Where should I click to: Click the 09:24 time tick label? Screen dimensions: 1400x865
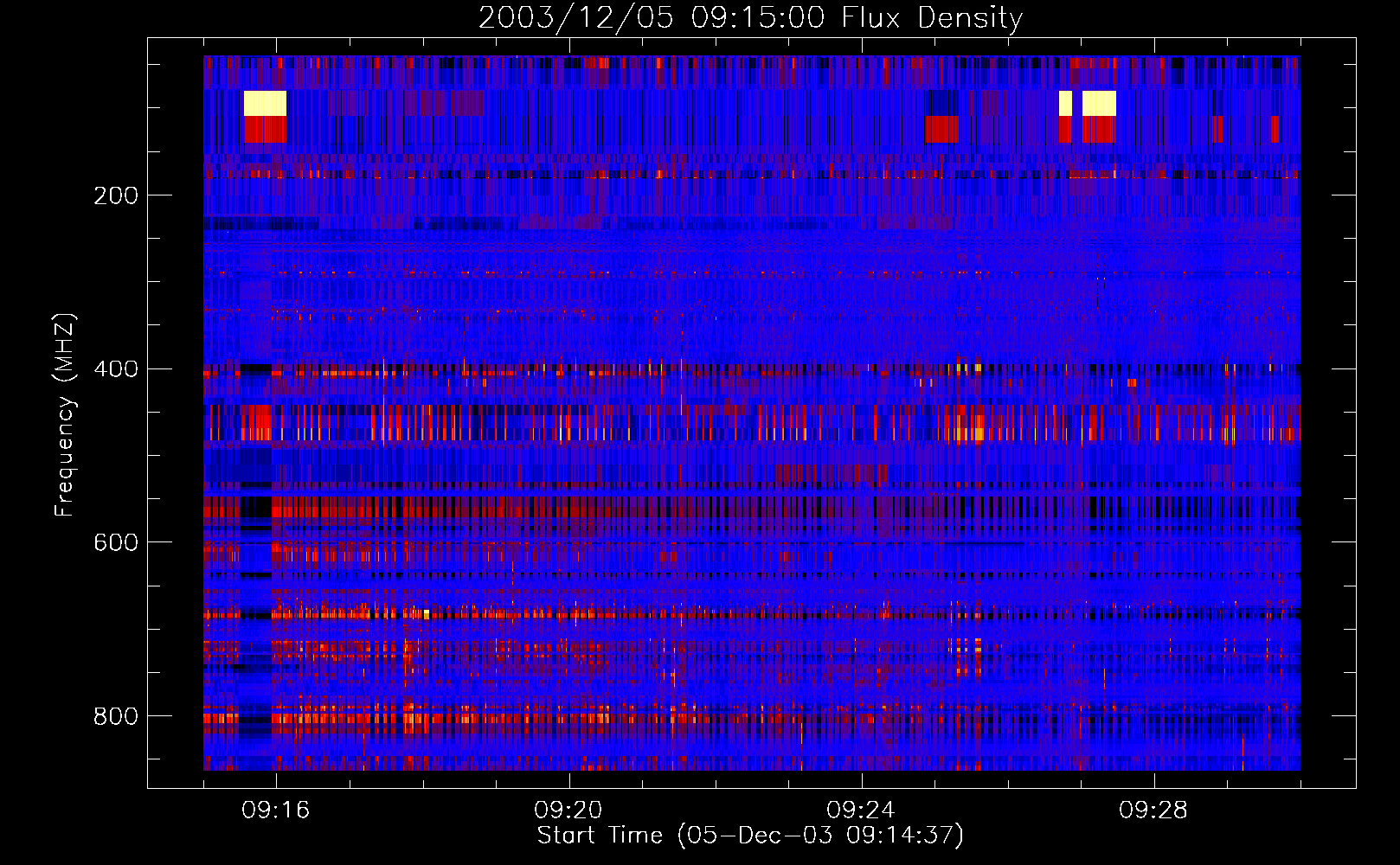click(x=861, y=811)
